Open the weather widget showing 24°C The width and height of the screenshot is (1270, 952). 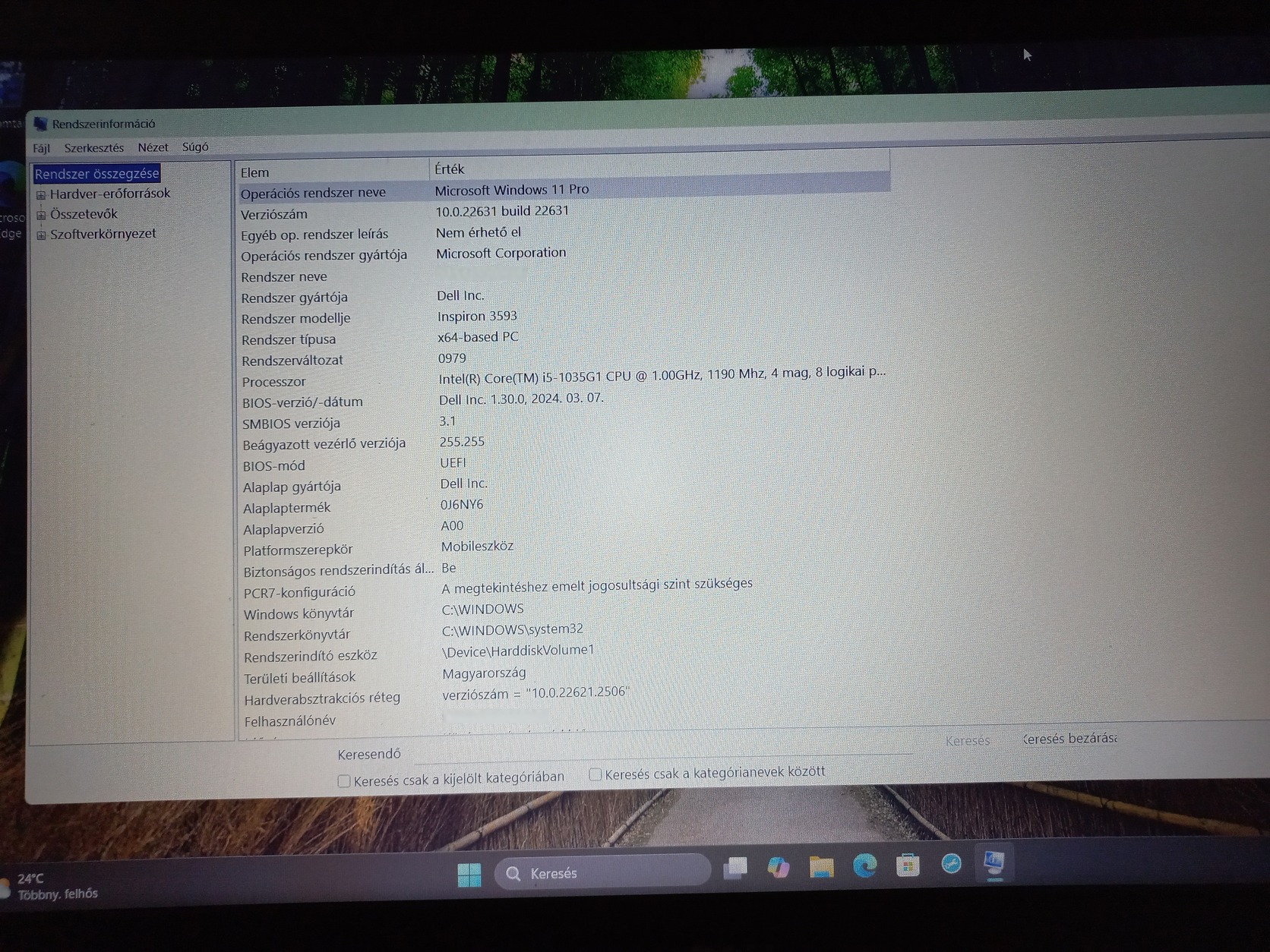(x=50, y=886)
